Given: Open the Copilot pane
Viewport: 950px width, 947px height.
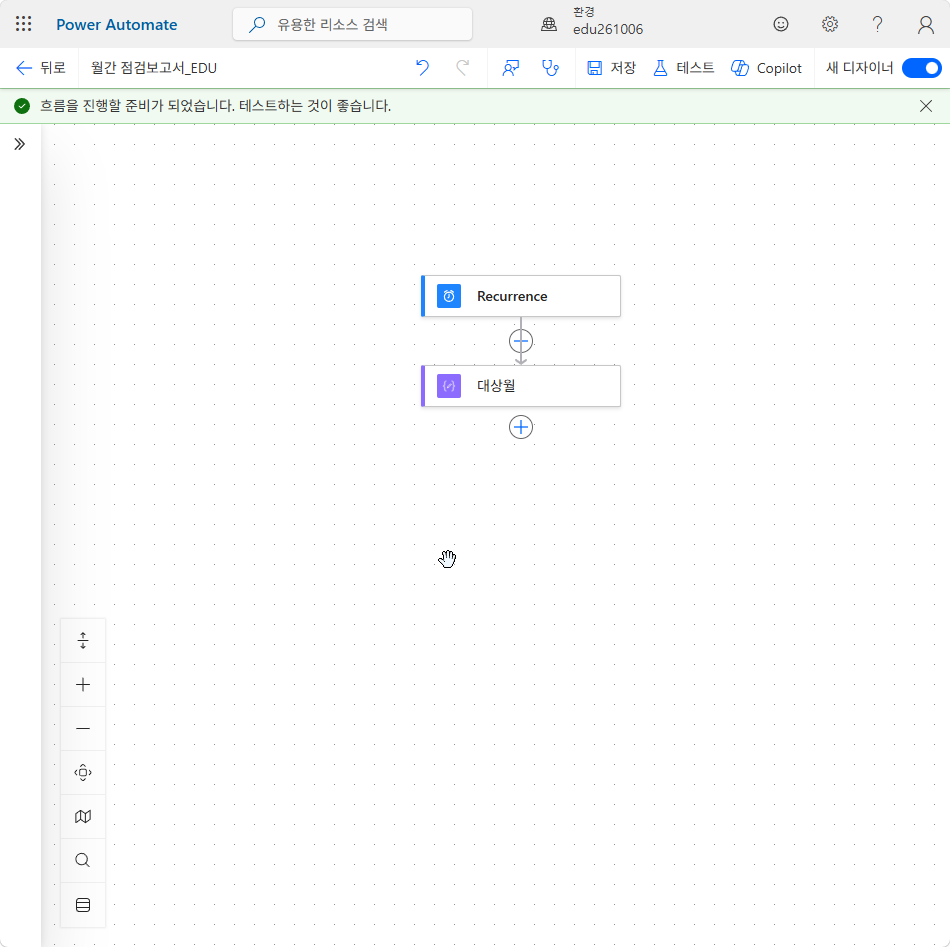Looking at the screenshot, I should [x=766, y=68].
